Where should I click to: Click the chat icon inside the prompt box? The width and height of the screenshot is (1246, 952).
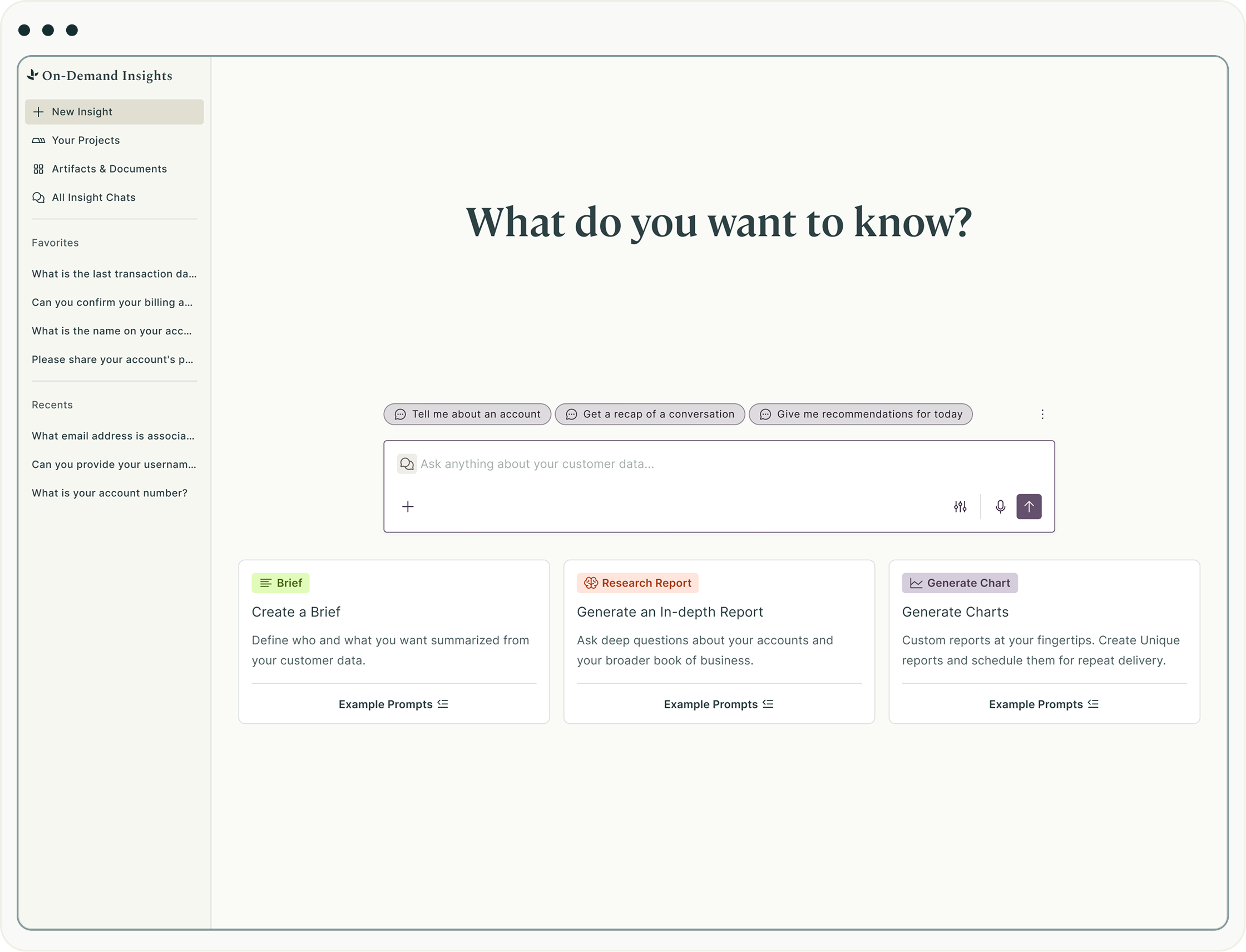(x=407, y=464)
